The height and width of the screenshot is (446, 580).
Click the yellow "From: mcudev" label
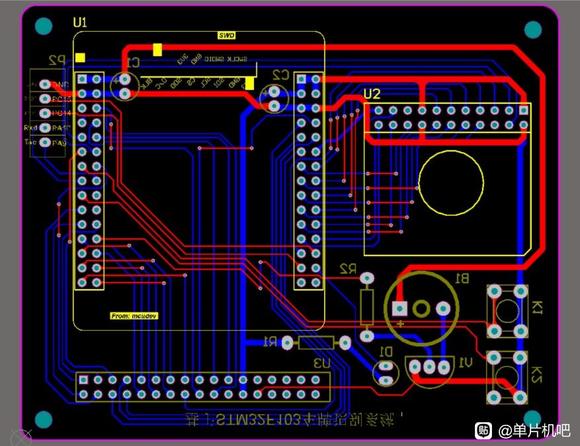[134, 316]
